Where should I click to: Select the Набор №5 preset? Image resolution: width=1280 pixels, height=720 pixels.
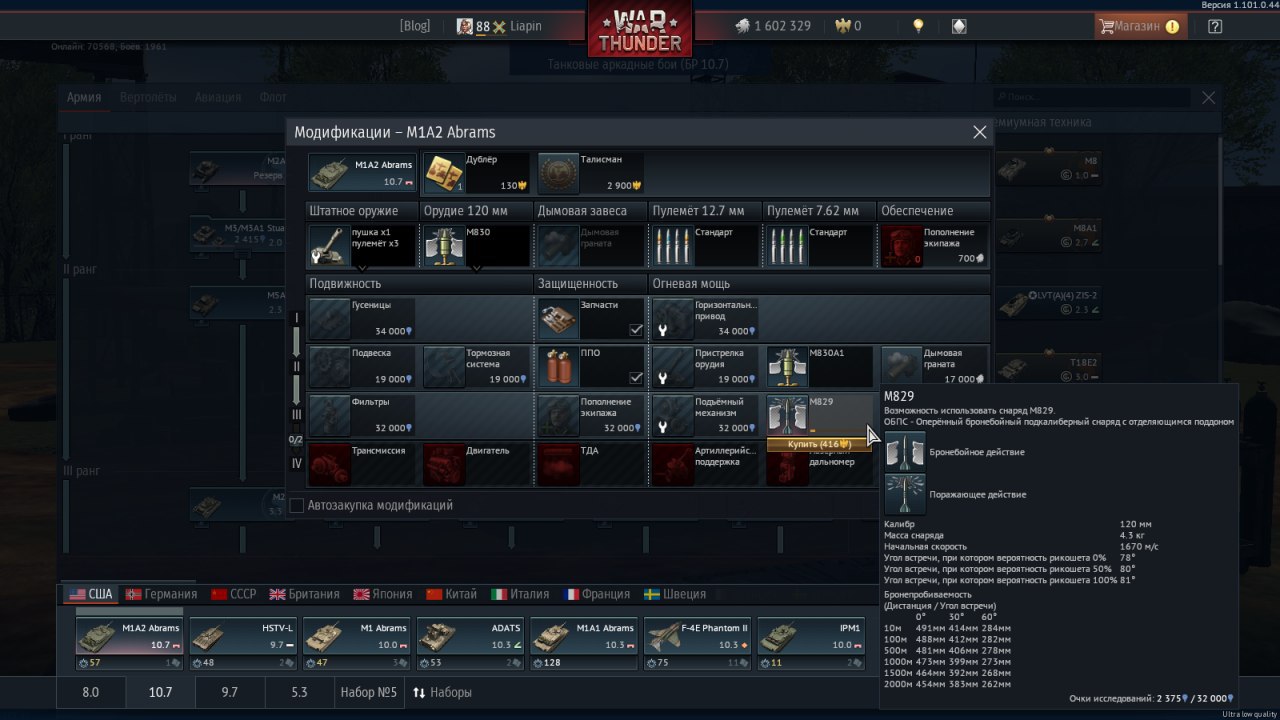point(369,692)
